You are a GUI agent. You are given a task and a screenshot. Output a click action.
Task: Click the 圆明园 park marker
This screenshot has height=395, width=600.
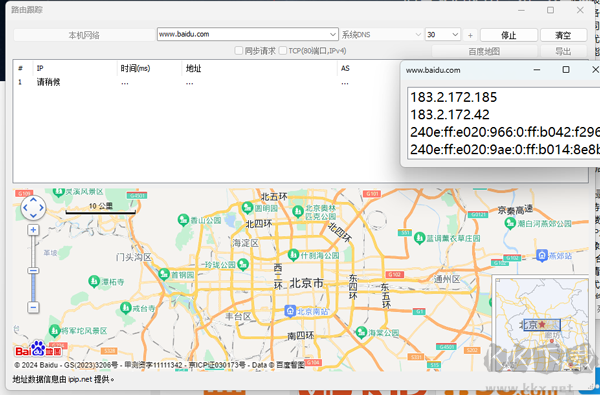(248, 208)
